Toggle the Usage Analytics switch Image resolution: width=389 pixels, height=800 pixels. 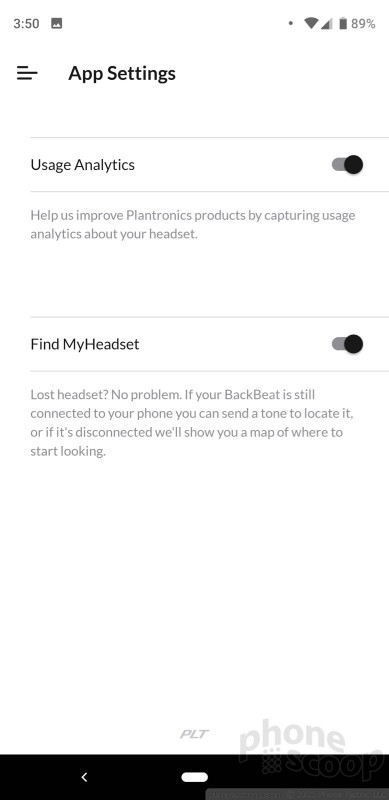pyautogui.click(x=347, y=165)
